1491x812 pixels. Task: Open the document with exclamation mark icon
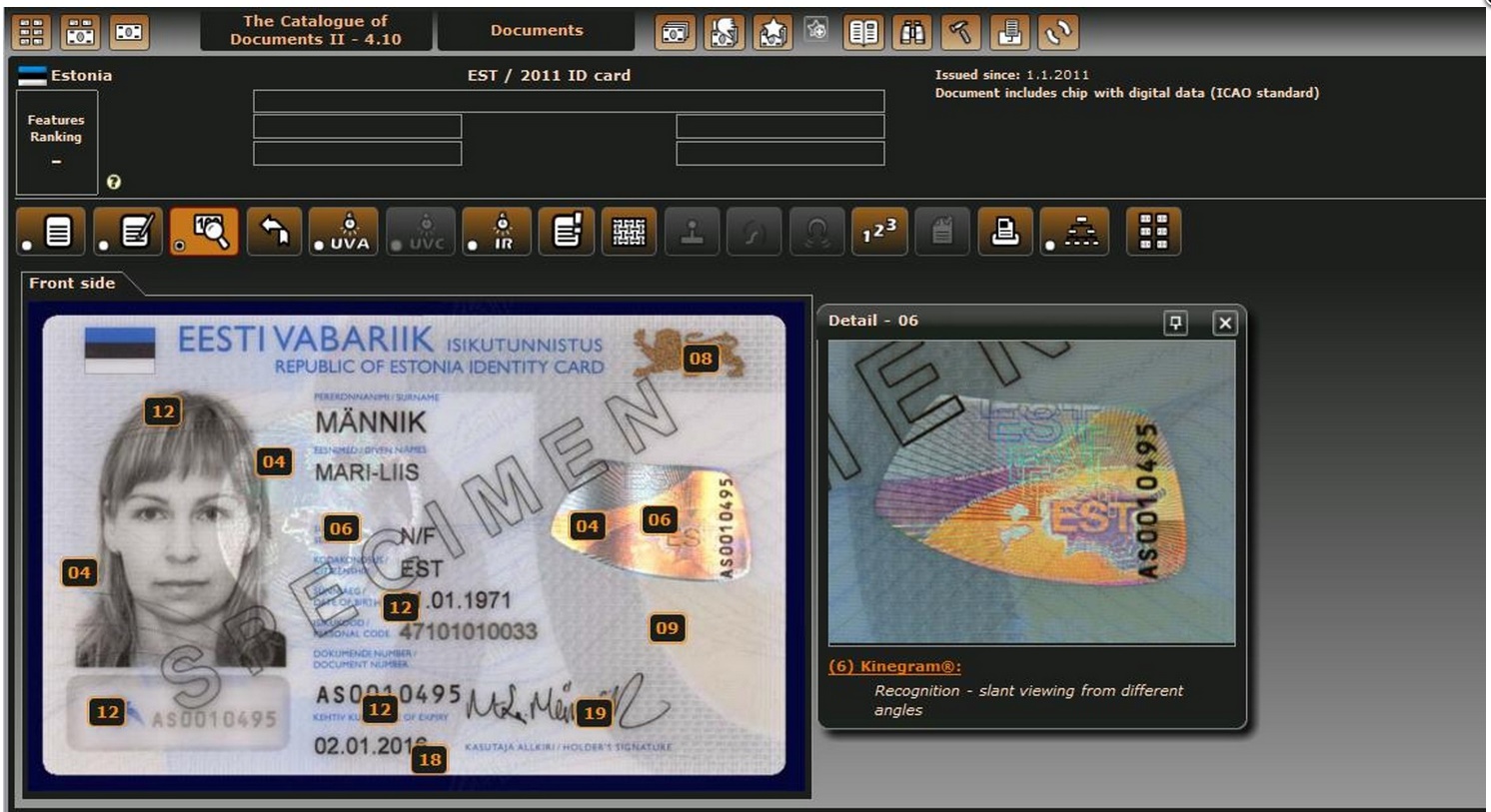click(567, 232)
